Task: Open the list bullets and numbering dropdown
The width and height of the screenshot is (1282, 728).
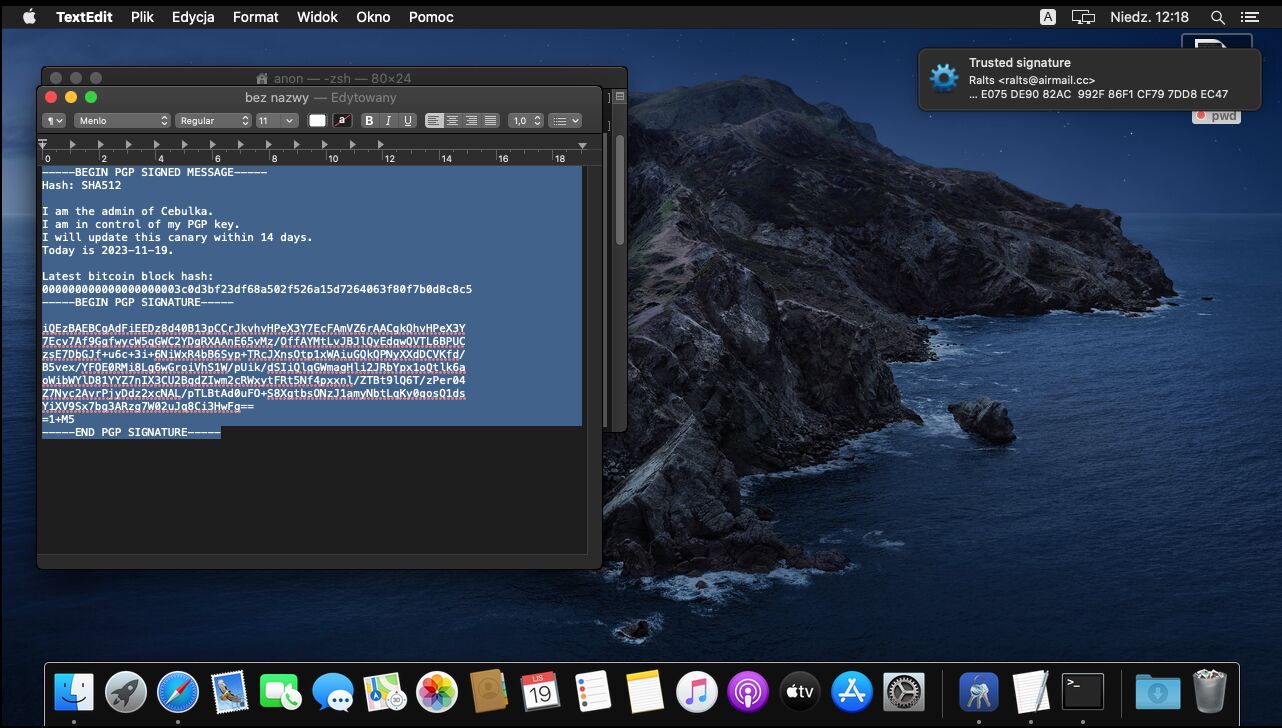Action: click(x=565, y=121)
